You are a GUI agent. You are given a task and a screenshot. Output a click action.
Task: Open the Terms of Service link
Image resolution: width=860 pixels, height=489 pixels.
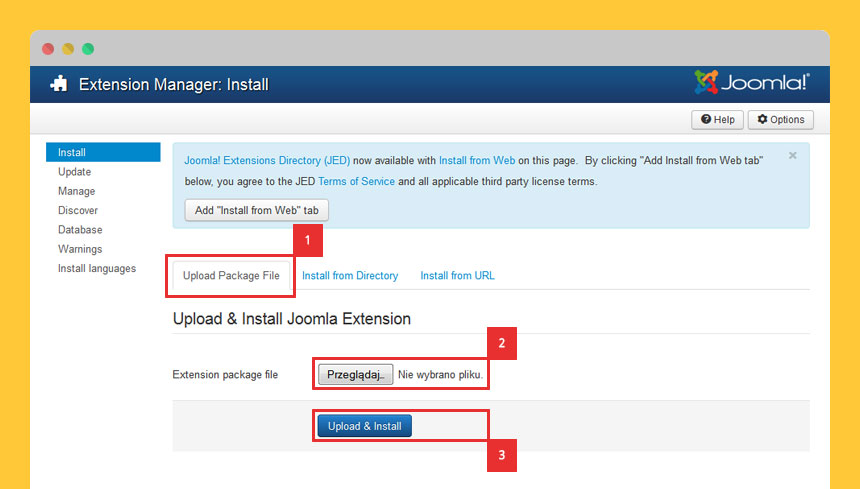(357, 181)
